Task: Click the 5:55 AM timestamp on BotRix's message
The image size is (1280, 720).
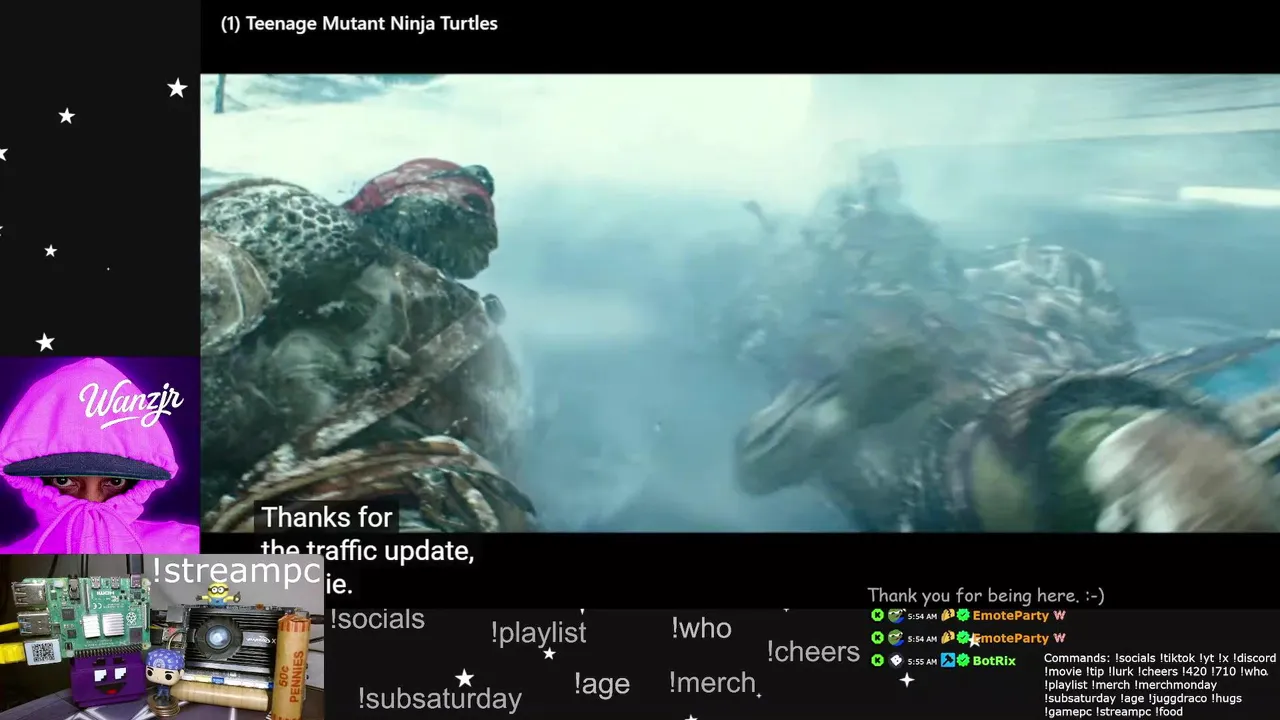Action: pos(922,661)
